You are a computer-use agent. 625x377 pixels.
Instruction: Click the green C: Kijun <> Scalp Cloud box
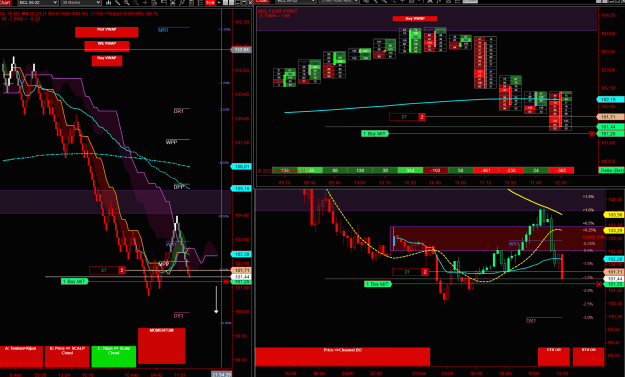pos(114,356)
